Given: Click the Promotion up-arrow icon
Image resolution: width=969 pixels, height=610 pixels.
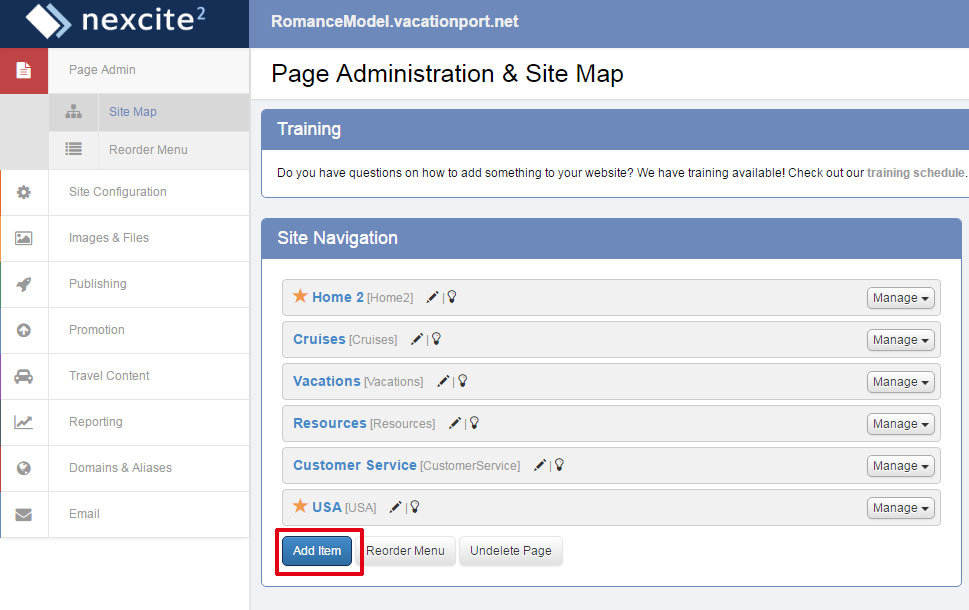Looking at the screenshot, I should point(23,330).
